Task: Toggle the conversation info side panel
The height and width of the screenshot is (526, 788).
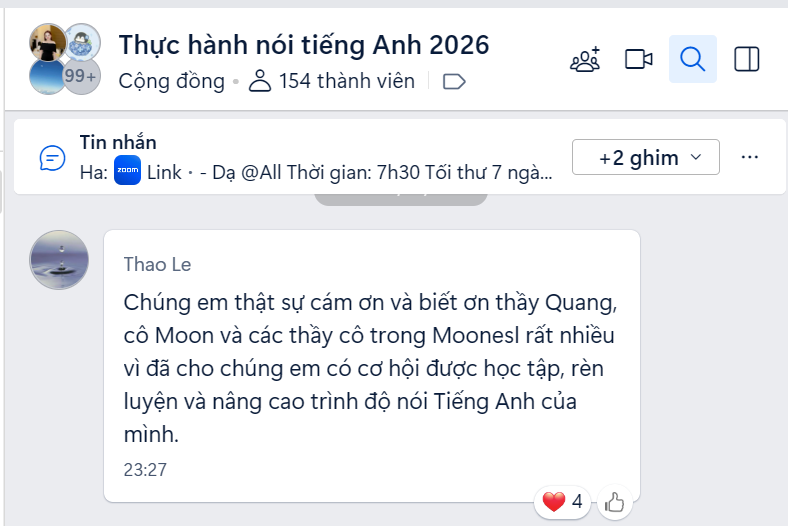Action: tap(747, 59)
